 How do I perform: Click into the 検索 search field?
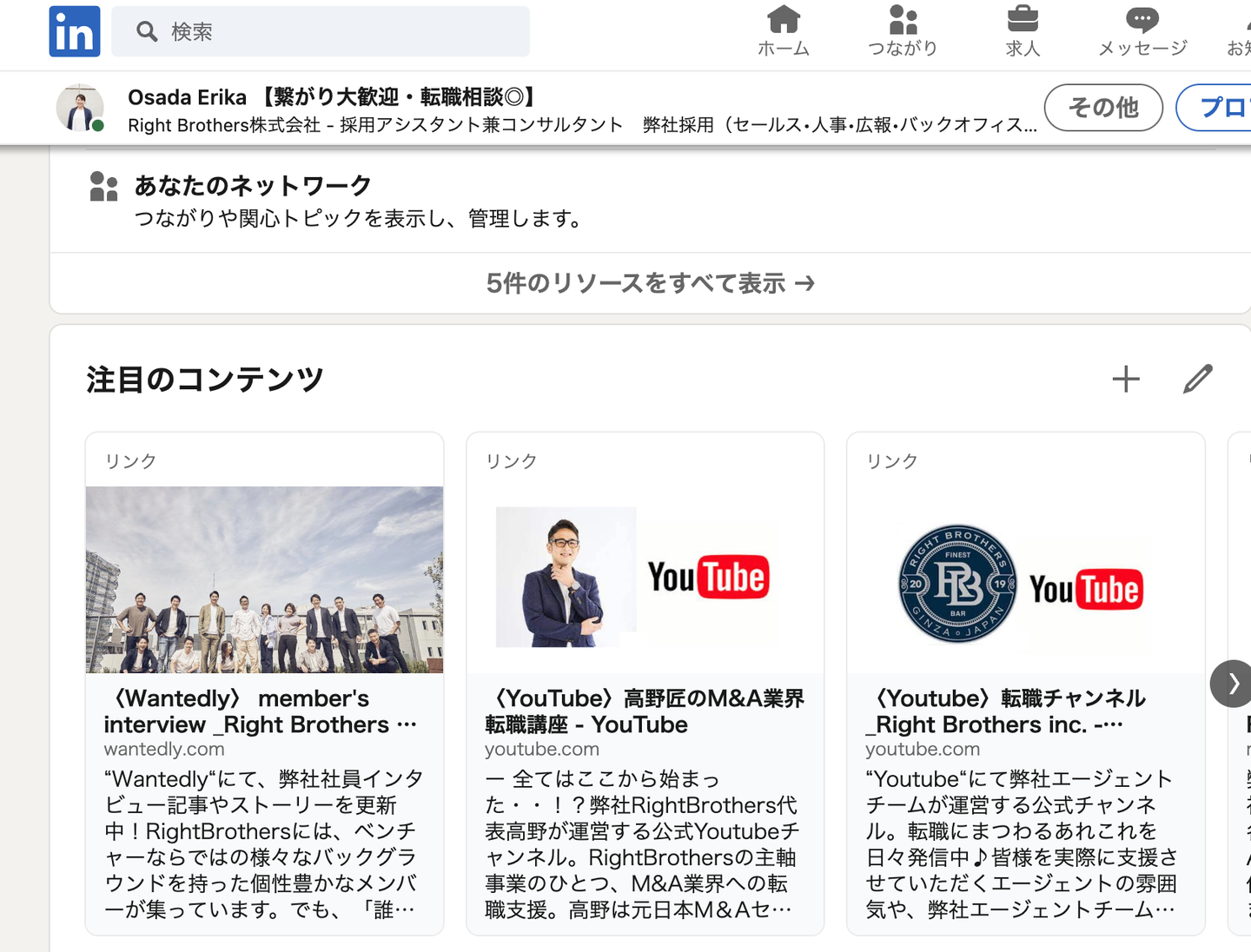tap(321, 32)
